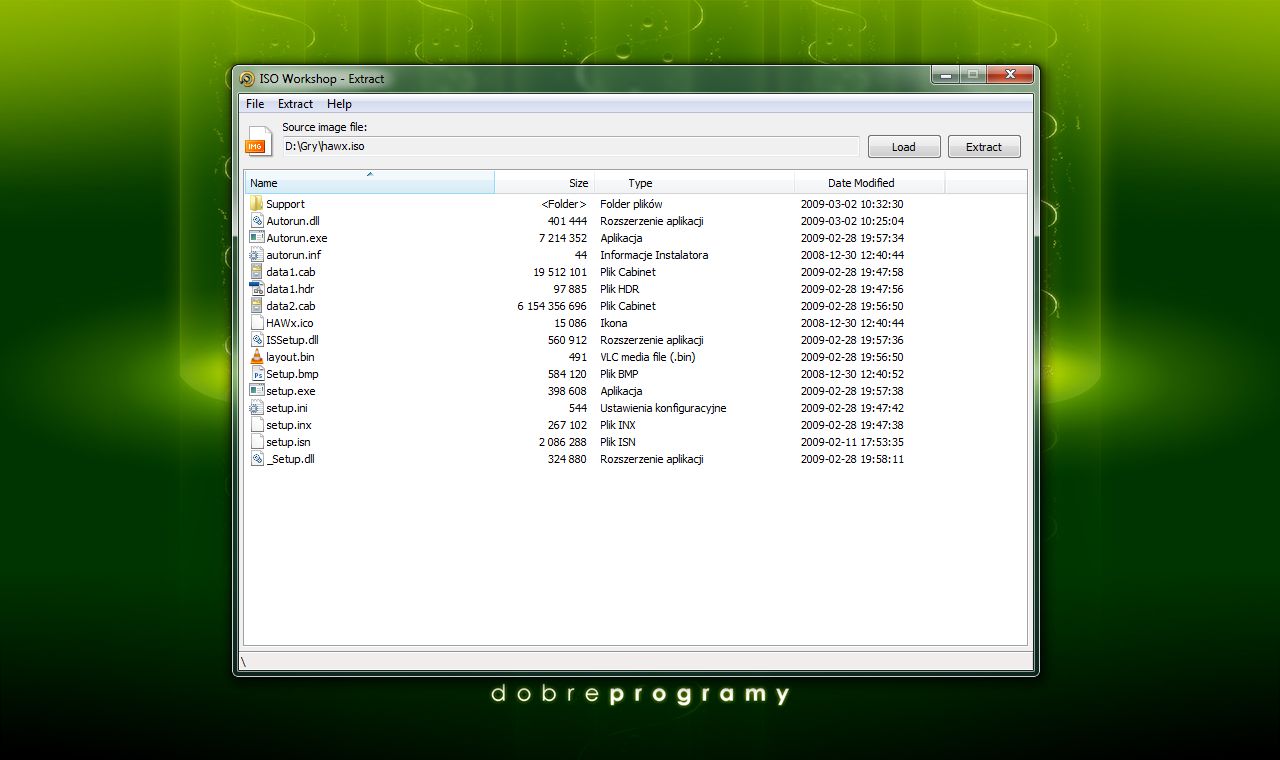The height and width of the screenshot is (760, 1280).
Task: Click the IMG source image file icon
Action: click(x=259, y=141)
